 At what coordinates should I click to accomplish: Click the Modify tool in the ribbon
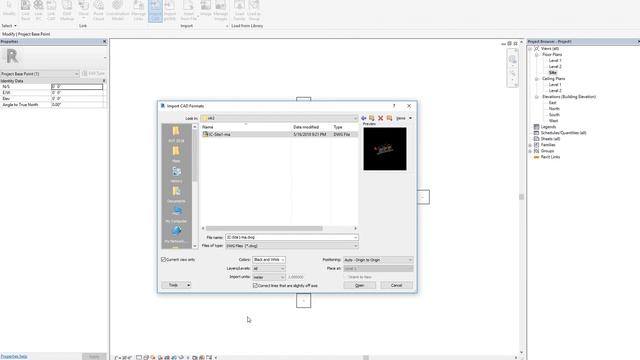tap(9, 9)
